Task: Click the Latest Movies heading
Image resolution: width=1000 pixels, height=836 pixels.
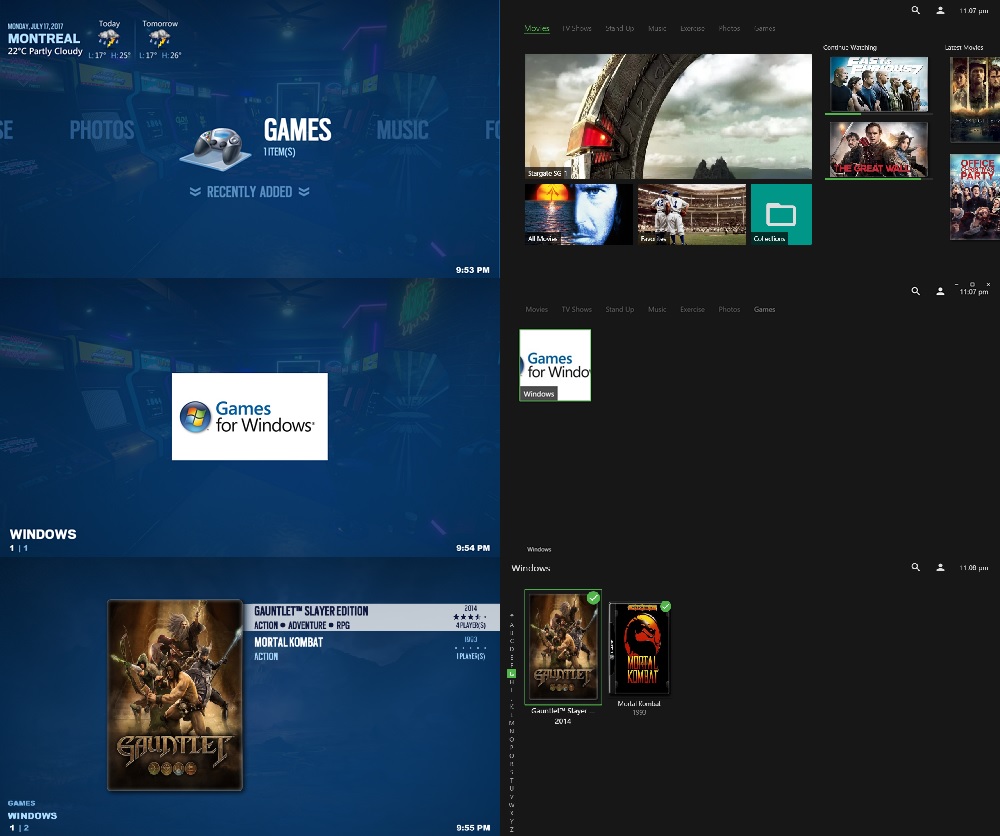Action: (964, 47)
